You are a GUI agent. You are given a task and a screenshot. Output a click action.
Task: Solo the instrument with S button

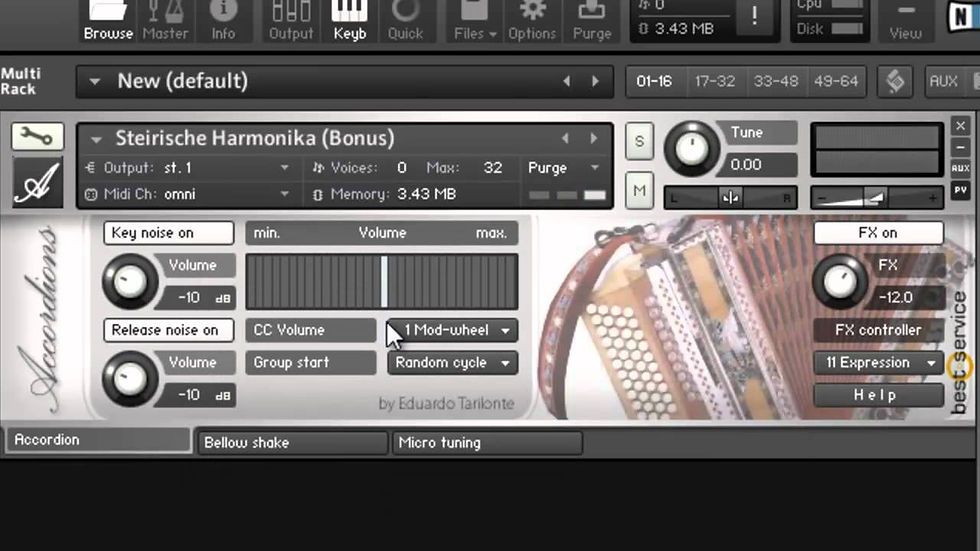tap(639, 141)
